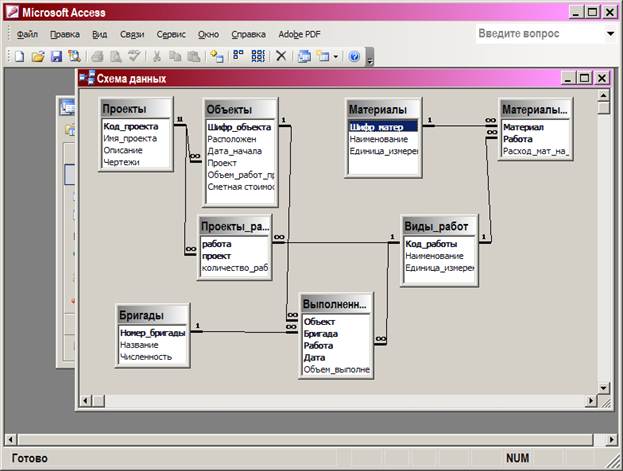623x471 pixels.
Task: Select the Номер_бригады field
Action: (x=153, y=333)
